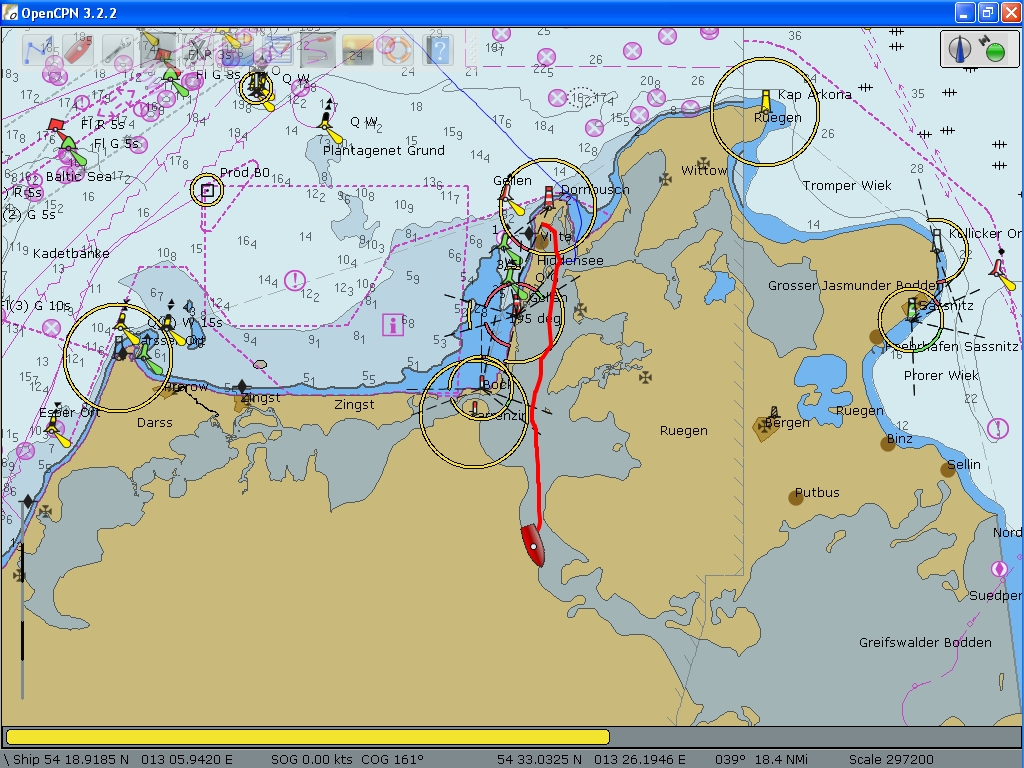Select the Create Route tool
1024x768 pixels.
coord(39,50)
